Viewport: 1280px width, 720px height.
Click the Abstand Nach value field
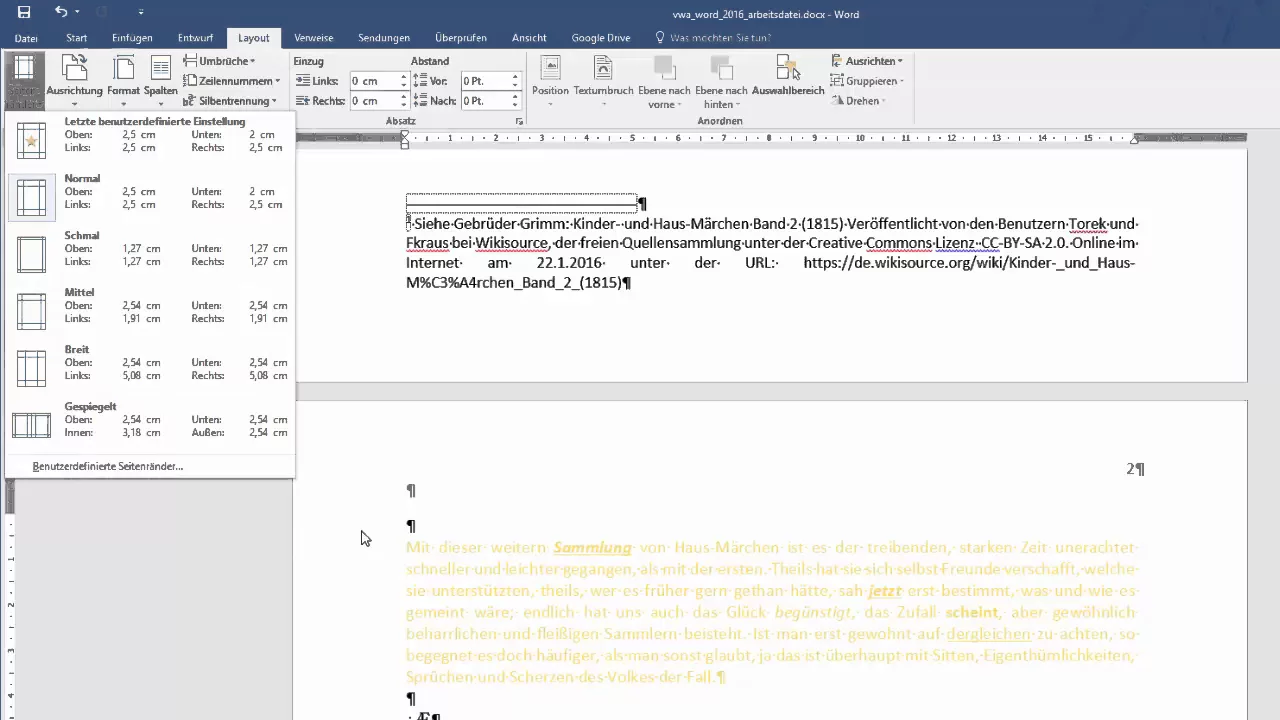[x=485, y=101]
